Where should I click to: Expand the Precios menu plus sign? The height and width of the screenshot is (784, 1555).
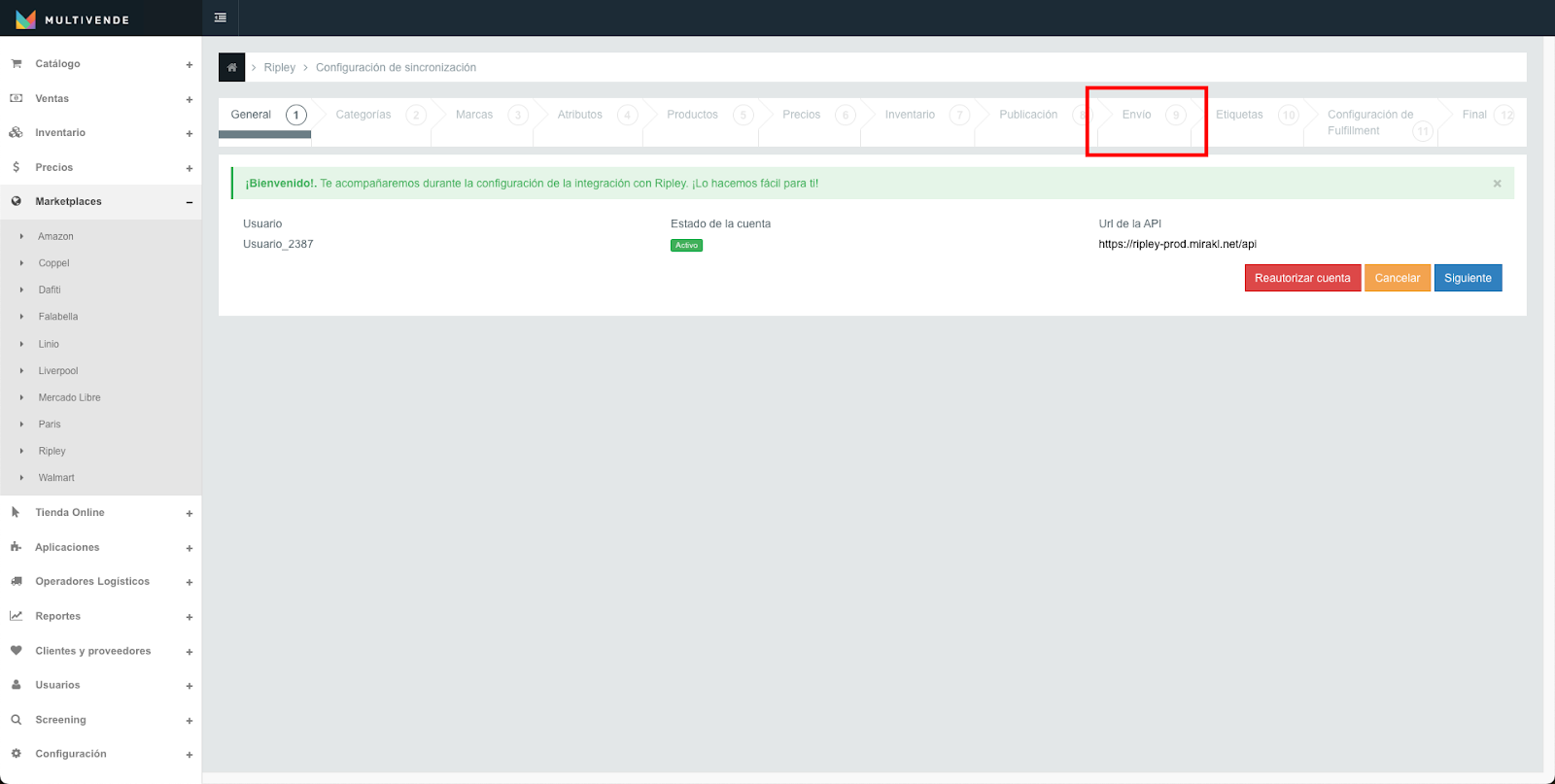(190, 168)
